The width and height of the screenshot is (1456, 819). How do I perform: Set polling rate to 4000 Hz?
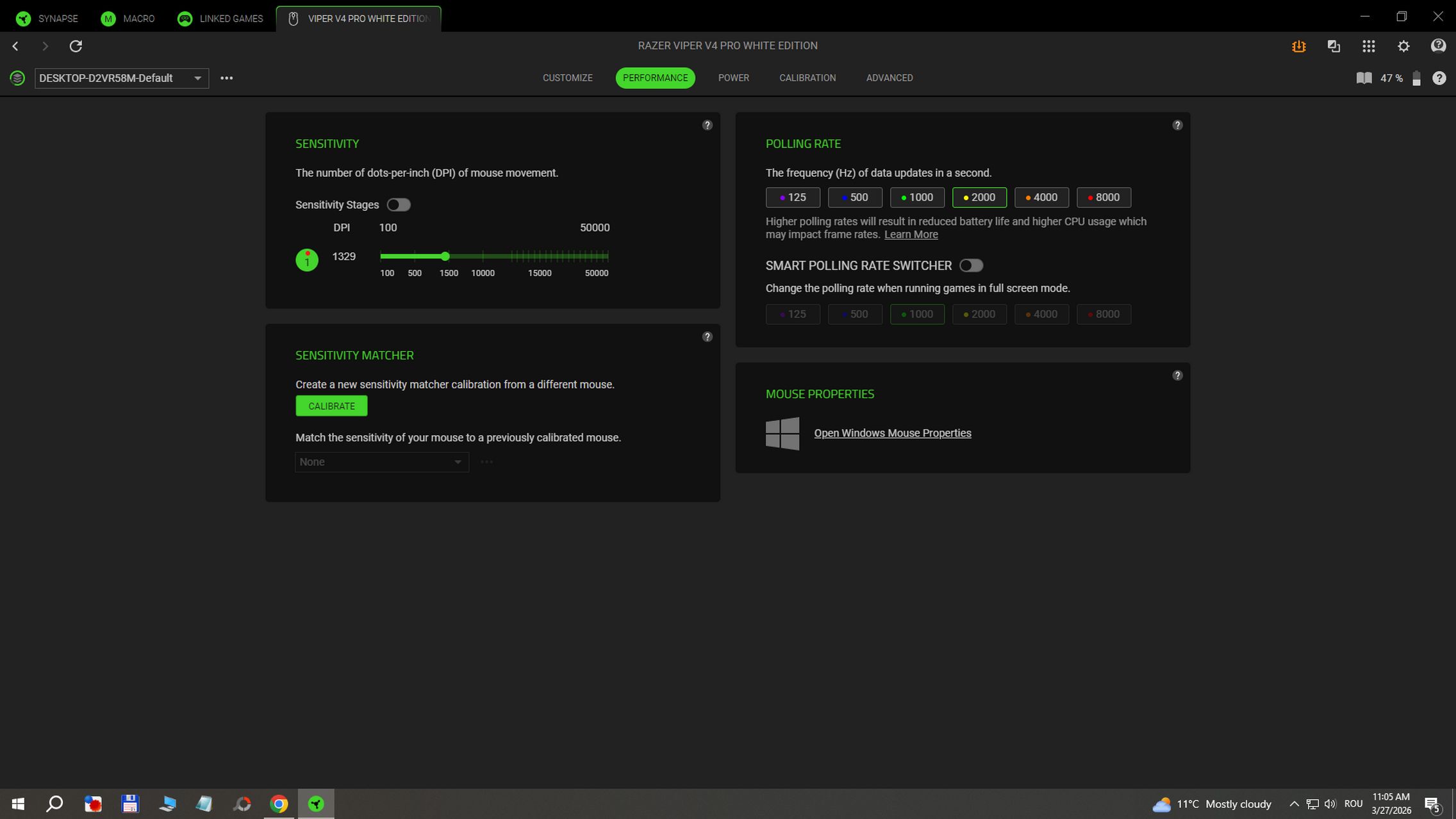tap(1041, 197)
